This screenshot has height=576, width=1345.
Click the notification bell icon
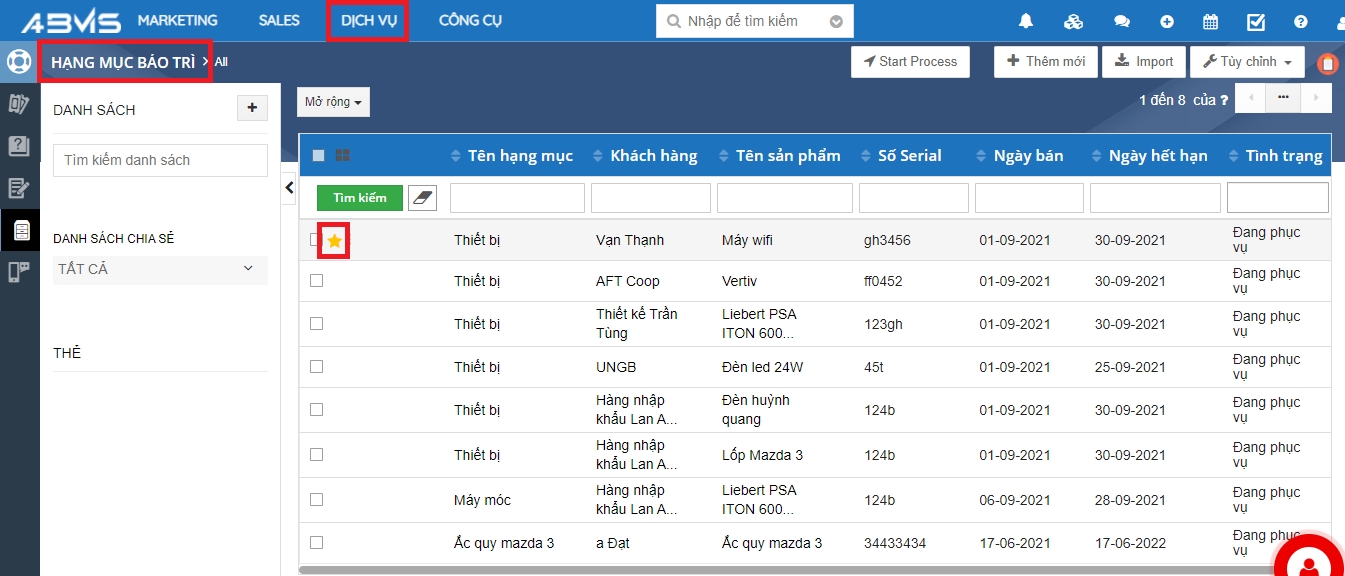pos(1026,21)
